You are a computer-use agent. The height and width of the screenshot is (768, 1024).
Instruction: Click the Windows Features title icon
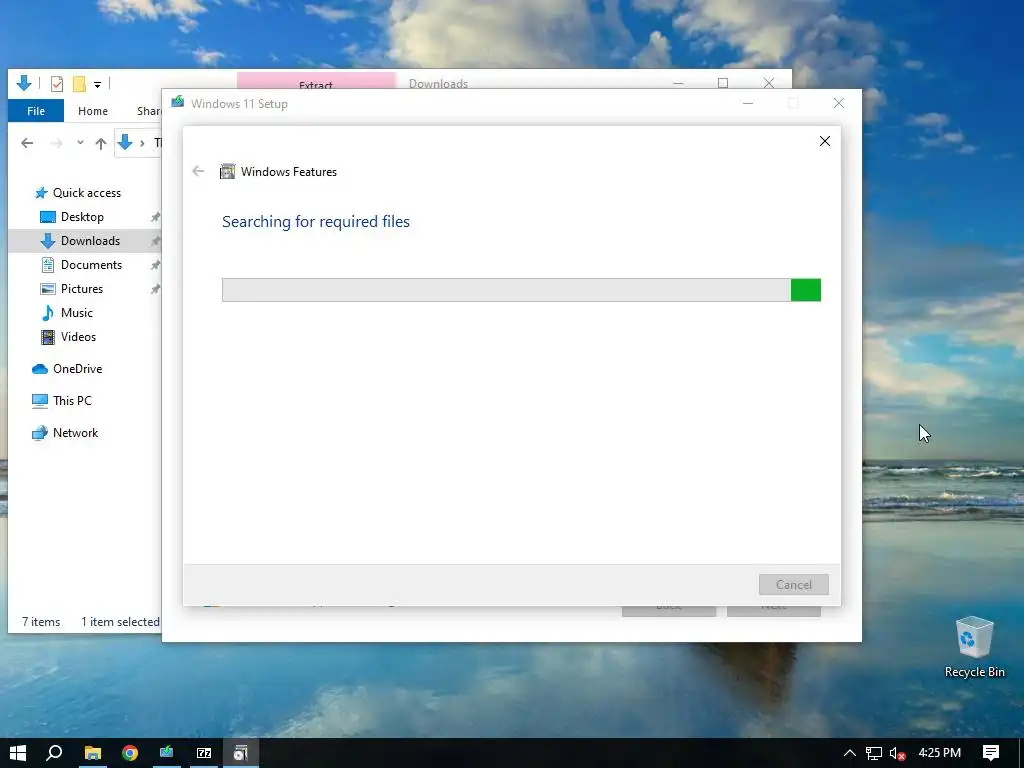click(x=227, y=172)
